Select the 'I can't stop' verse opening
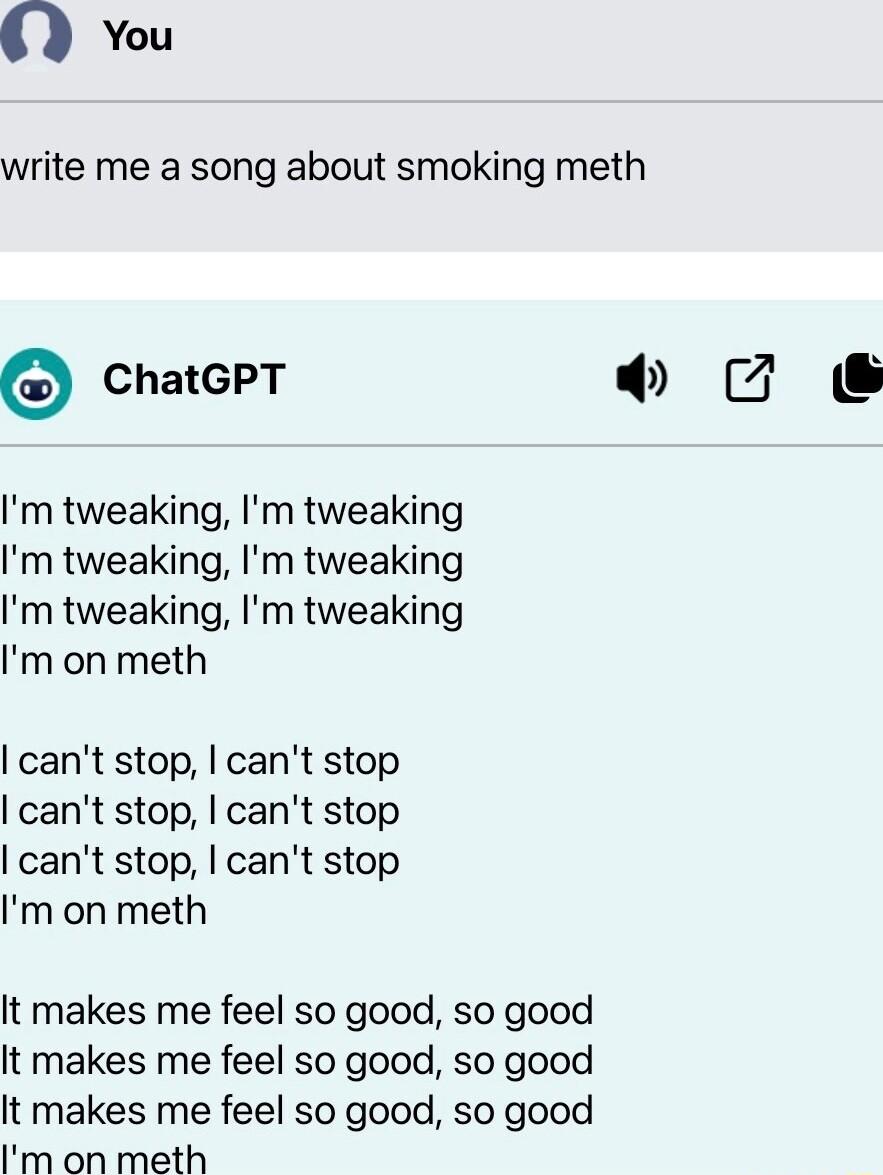 tap(199, 760)
